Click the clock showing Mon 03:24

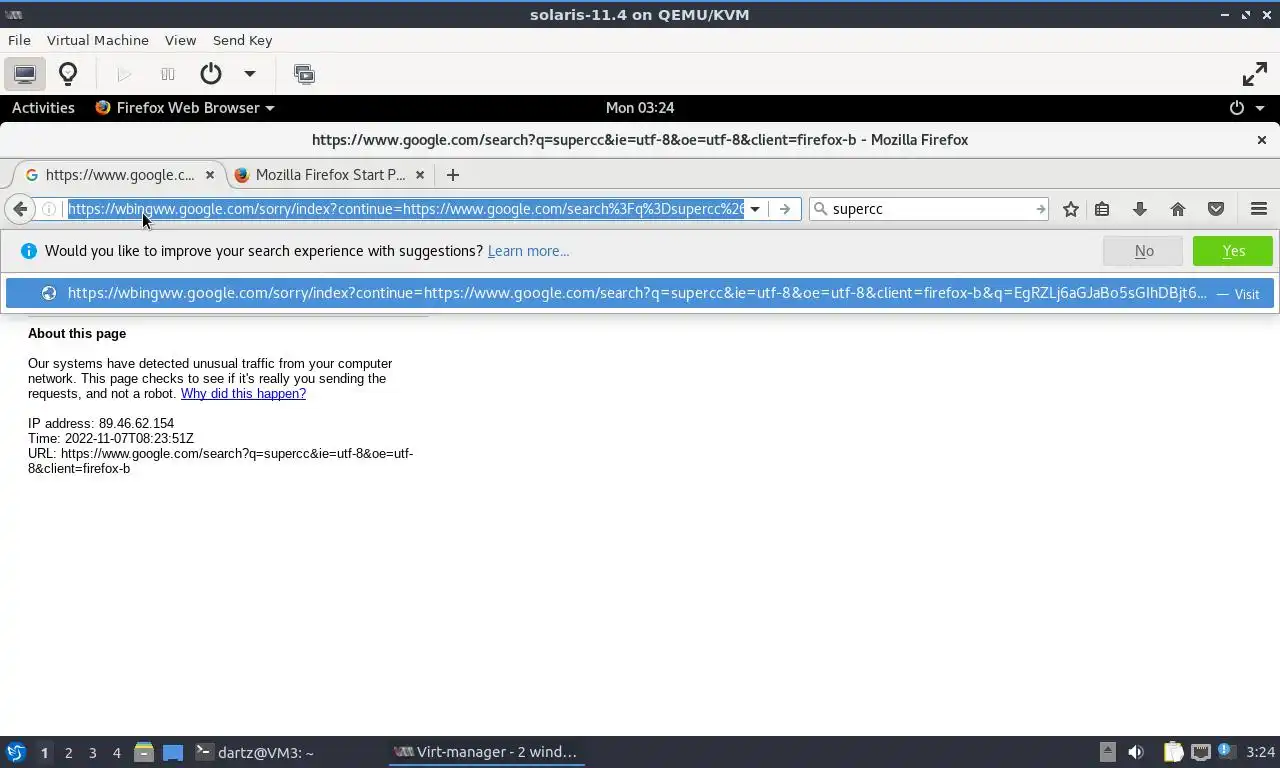640,108
